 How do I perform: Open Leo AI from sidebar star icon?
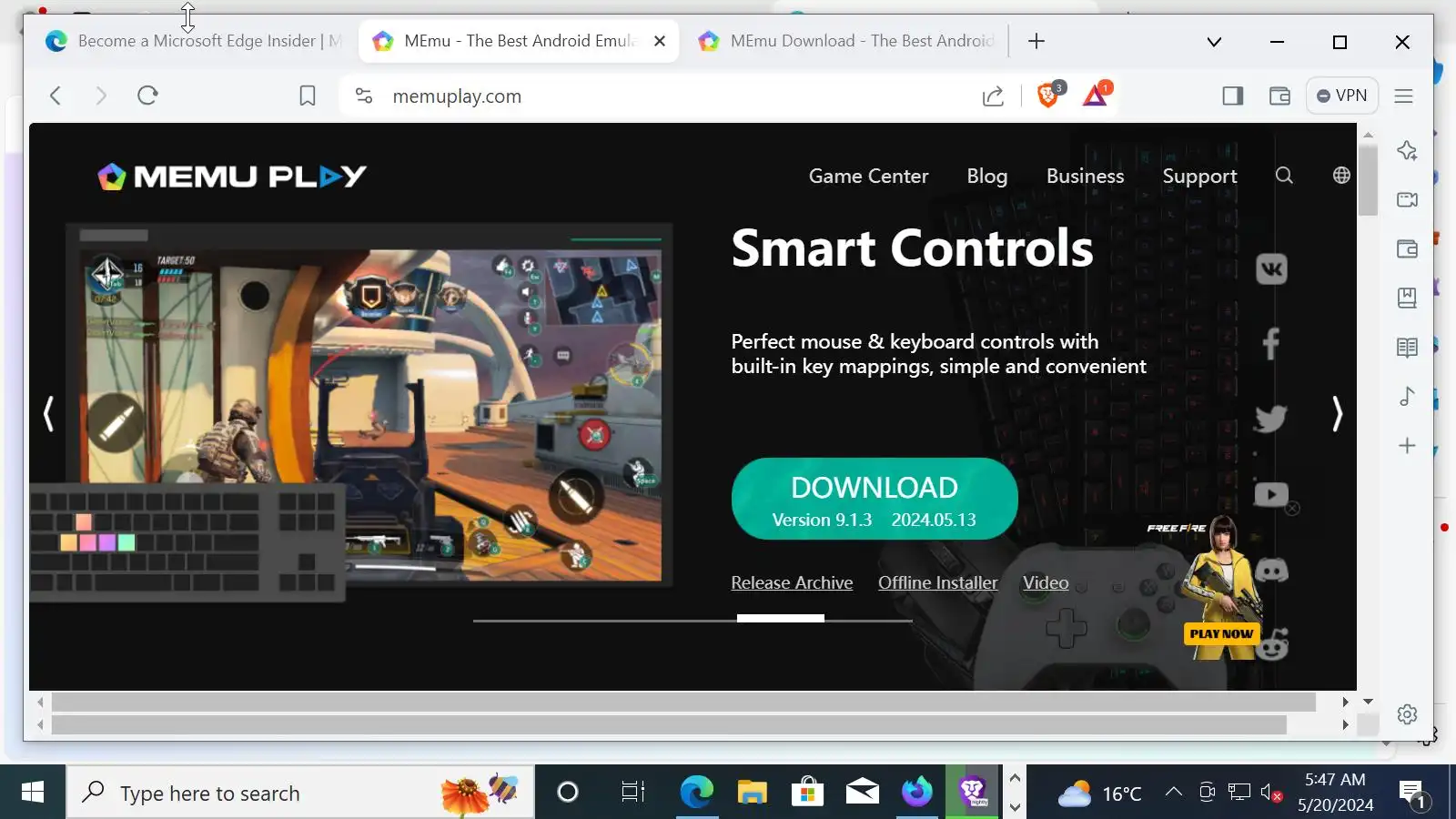1407,150
